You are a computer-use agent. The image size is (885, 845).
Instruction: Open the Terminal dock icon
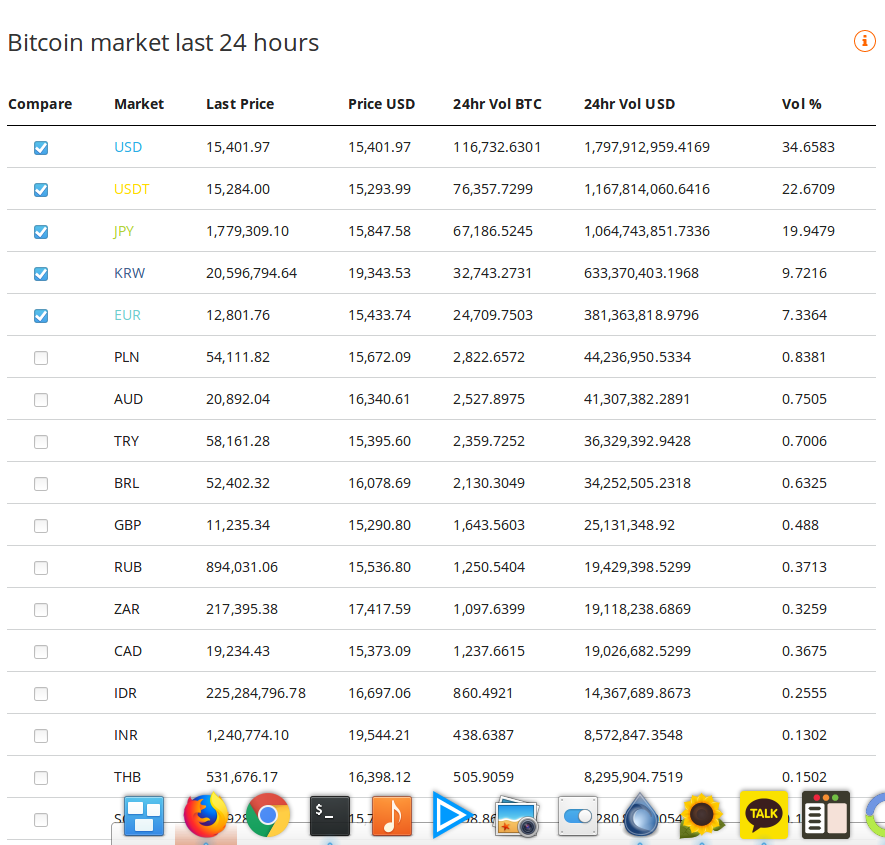(330, 815)
